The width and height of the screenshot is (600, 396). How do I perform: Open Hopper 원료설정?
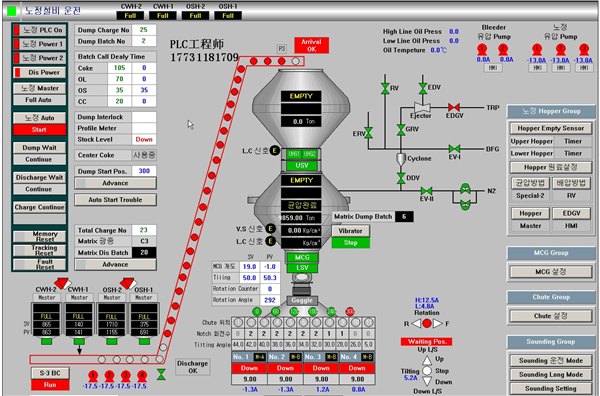pos(551,167)
